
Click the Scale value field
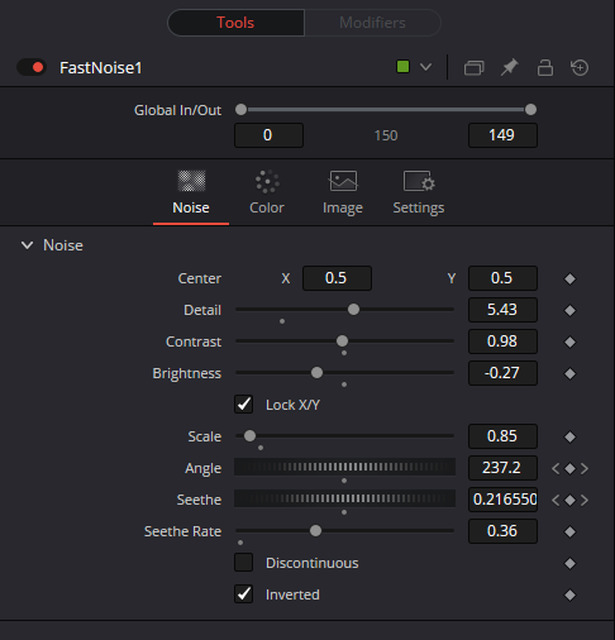point(502,436)
